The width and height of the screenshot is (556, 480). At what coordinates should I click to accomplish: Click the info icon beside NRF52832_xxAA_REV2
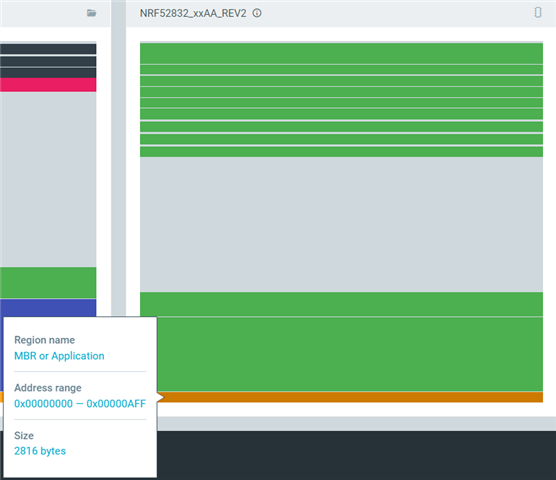pyautogui.click(x=257, y=13)
